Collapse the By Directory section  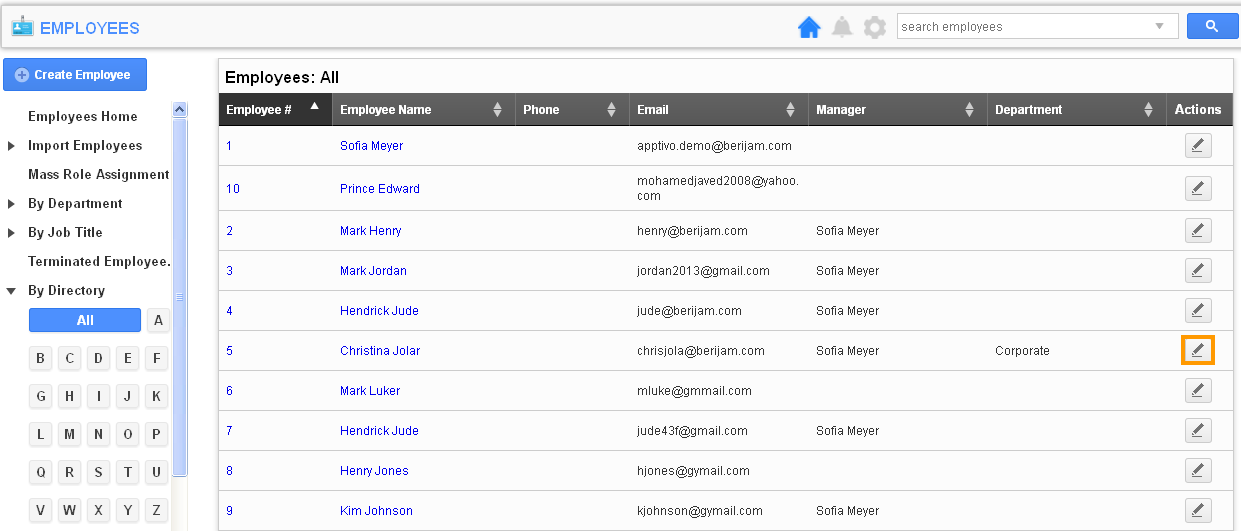pyautogui.click(x=11, y=291)
